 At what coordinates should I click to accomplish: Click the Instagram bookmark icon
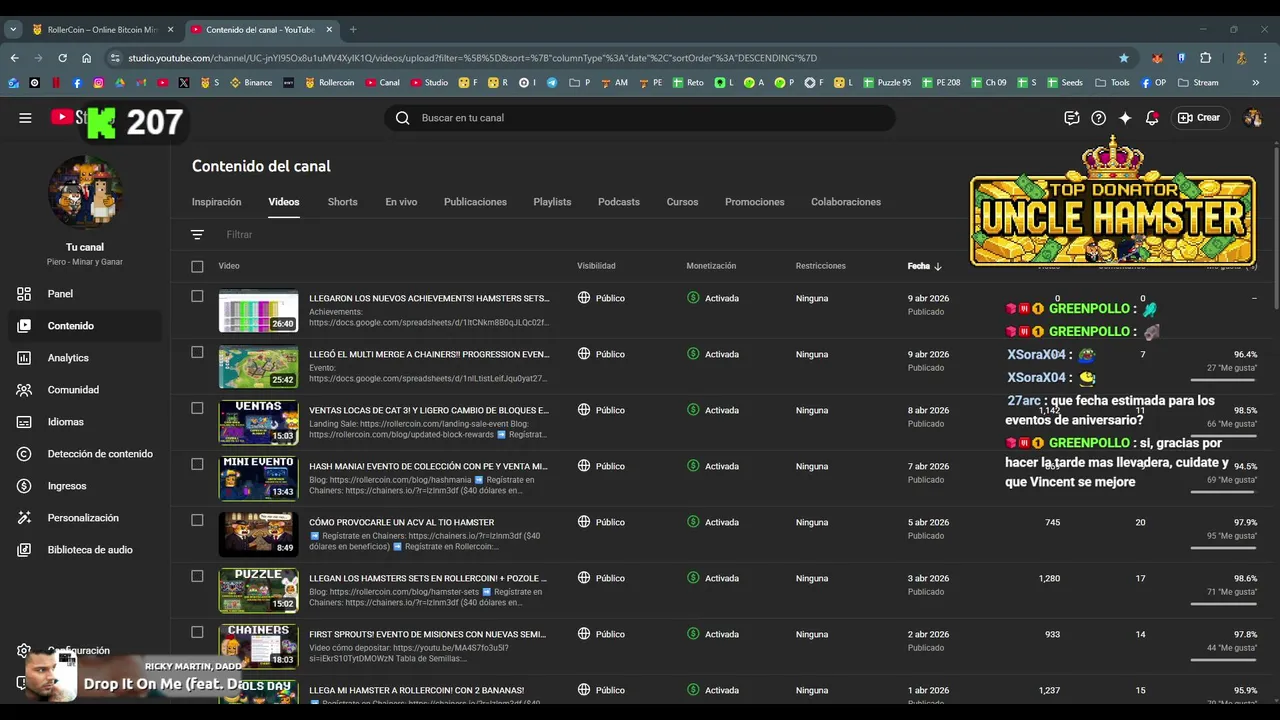[98, 83]
